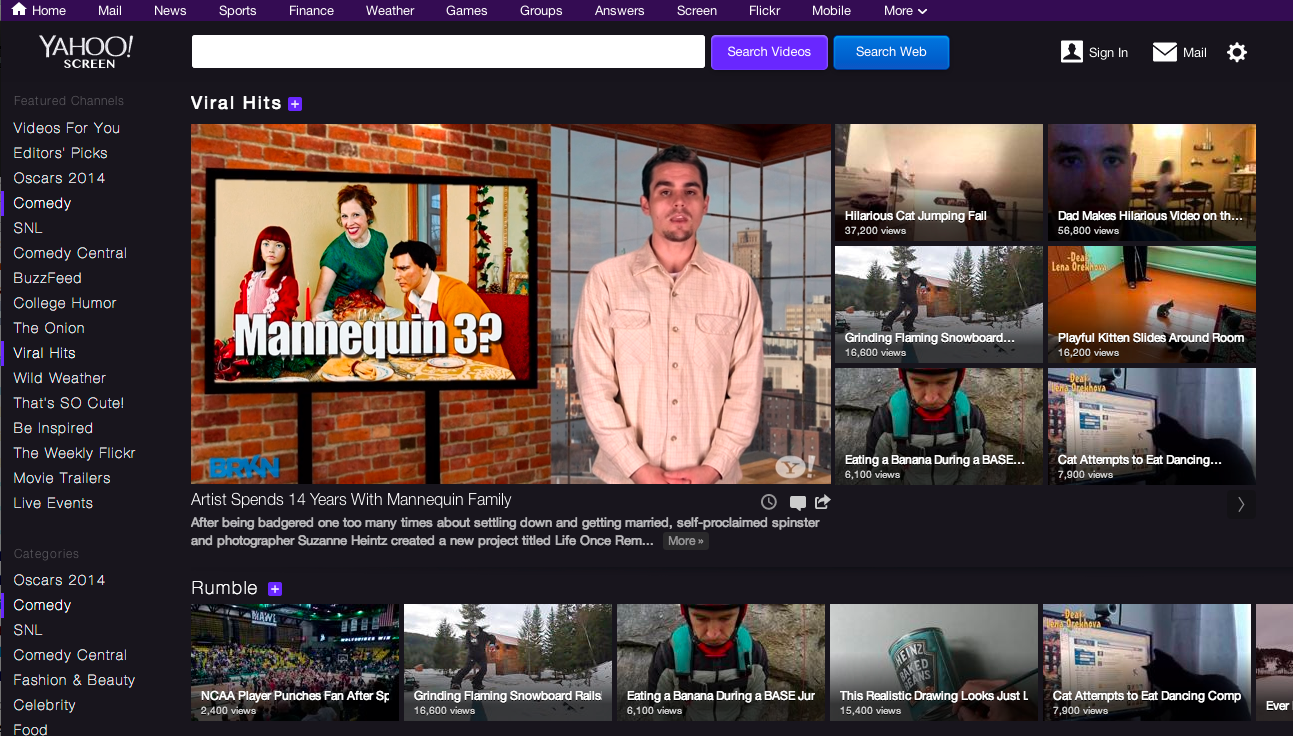Open Games in the top navigation
The height and width of the screenshot is (736, 1293).
coord(467,11)
